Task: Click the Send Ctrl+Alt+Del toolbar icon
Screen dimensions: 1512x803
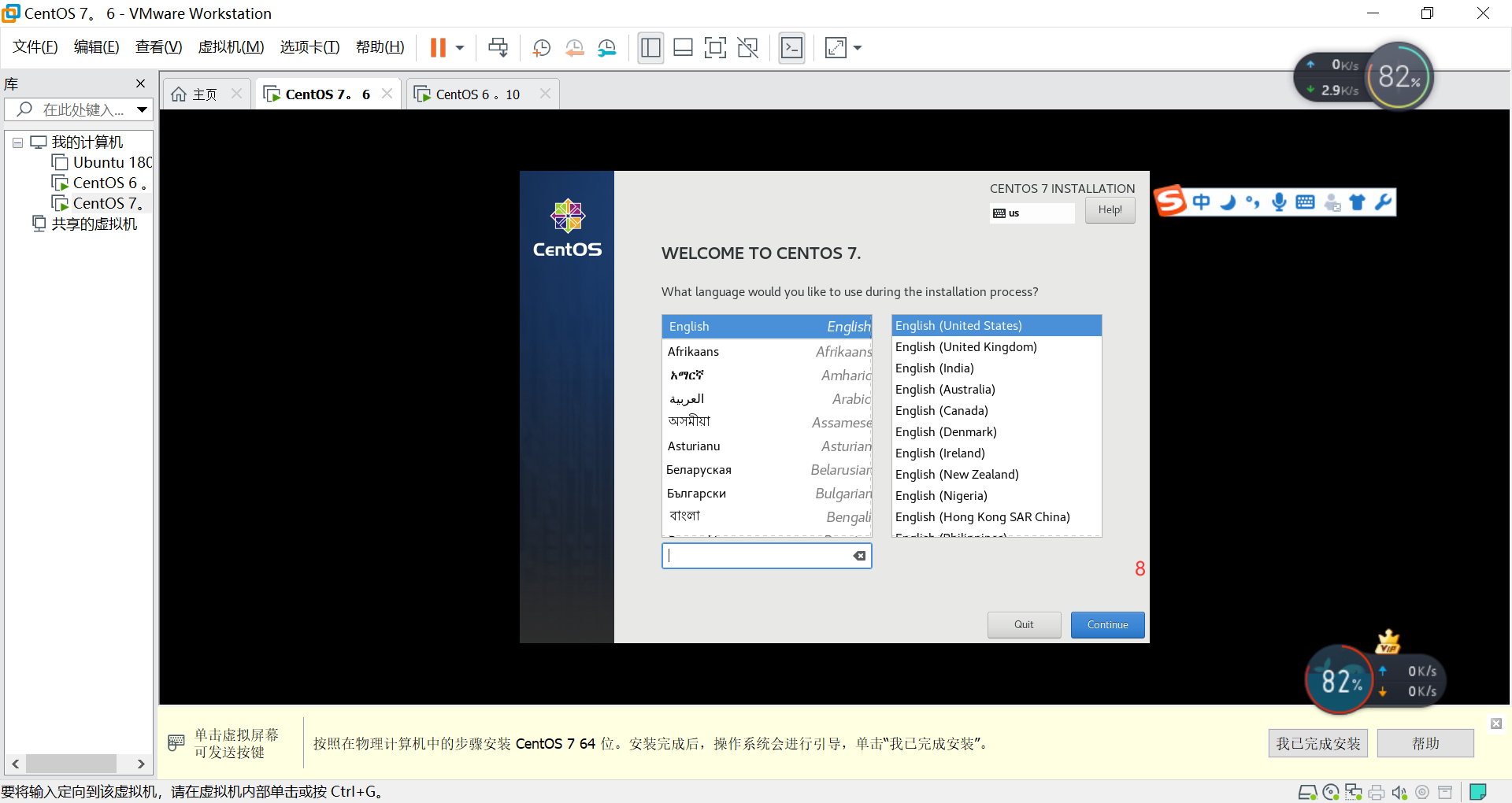Action: click(498, 48)
